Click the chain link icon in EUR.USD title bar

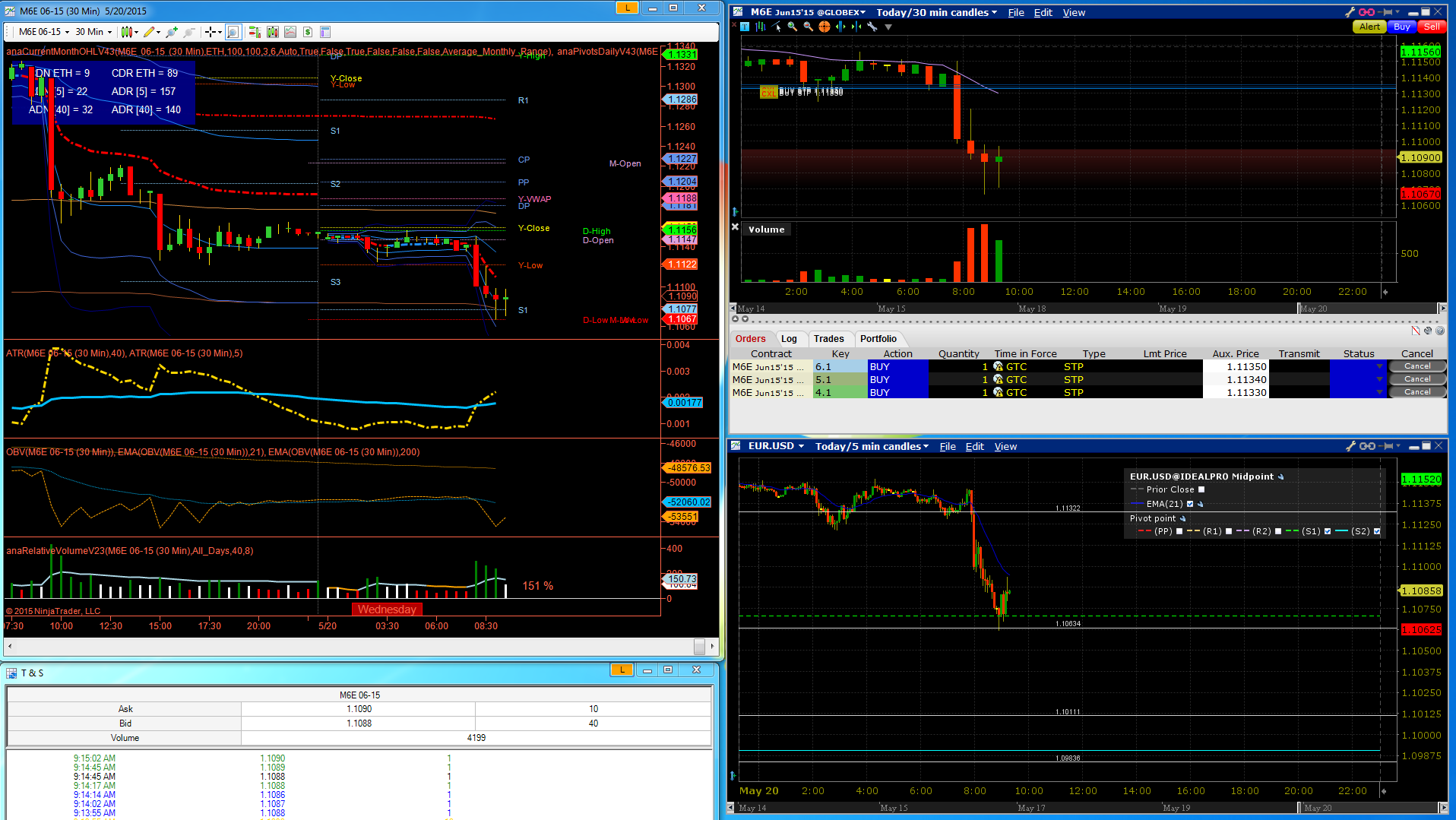pyautogui.click(x=1366, y=446)
